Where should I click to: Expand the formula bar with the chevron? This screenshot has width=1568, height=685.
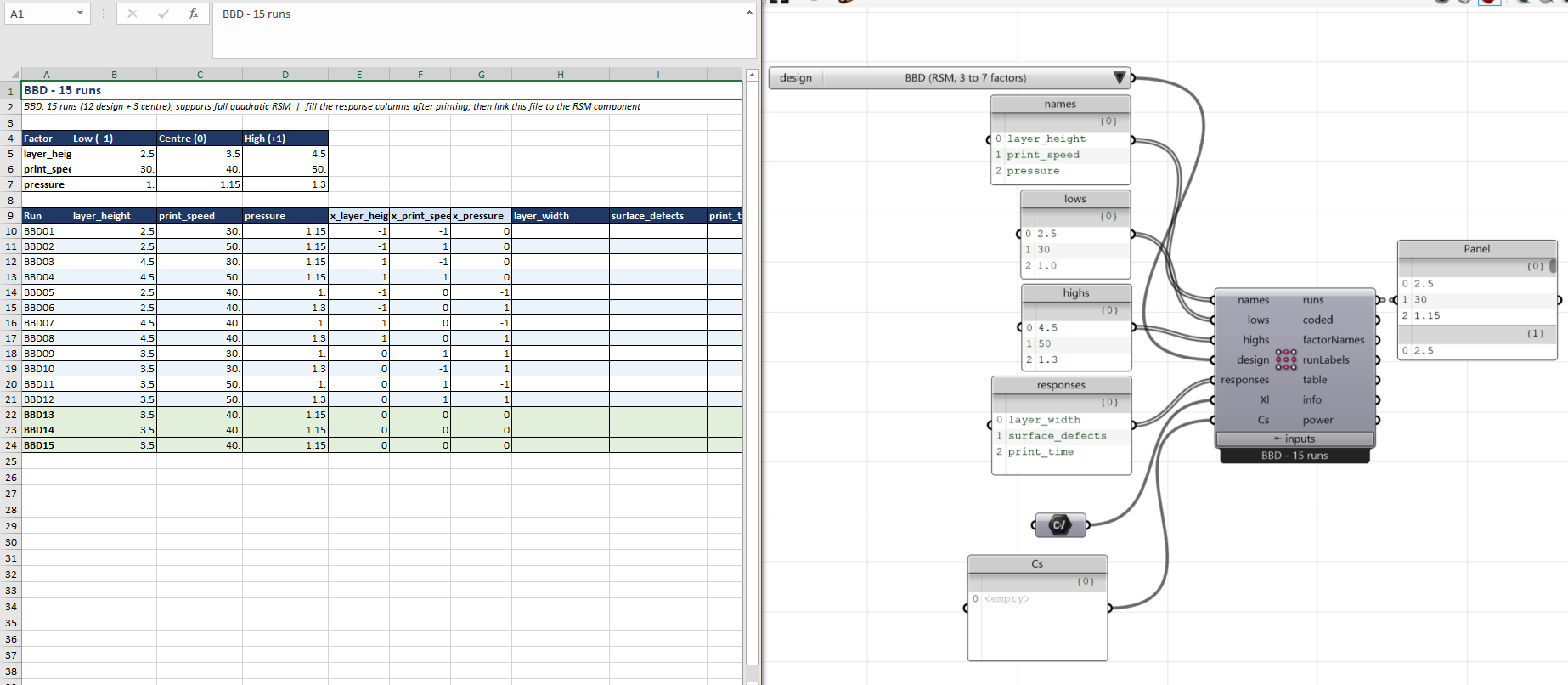pyautogui.click(x=749, y=13)
